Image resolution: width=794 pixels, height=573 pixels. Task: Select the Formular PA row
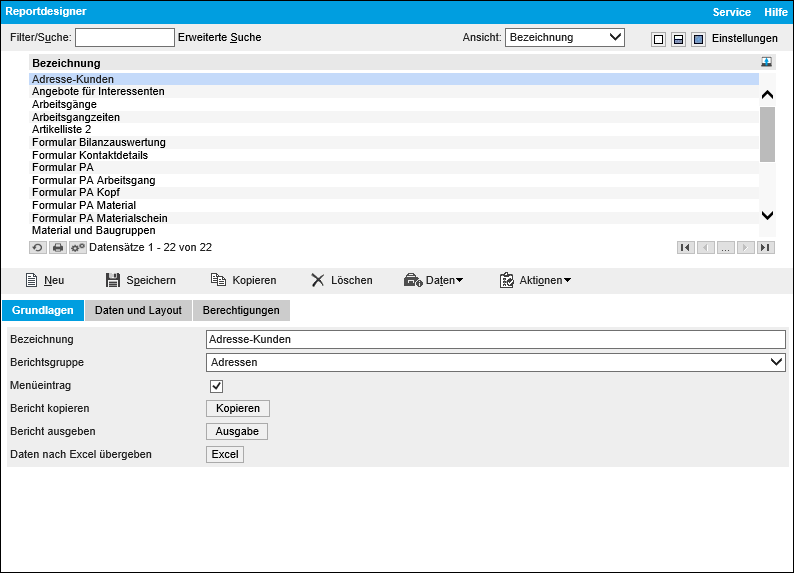pos(394,168)
